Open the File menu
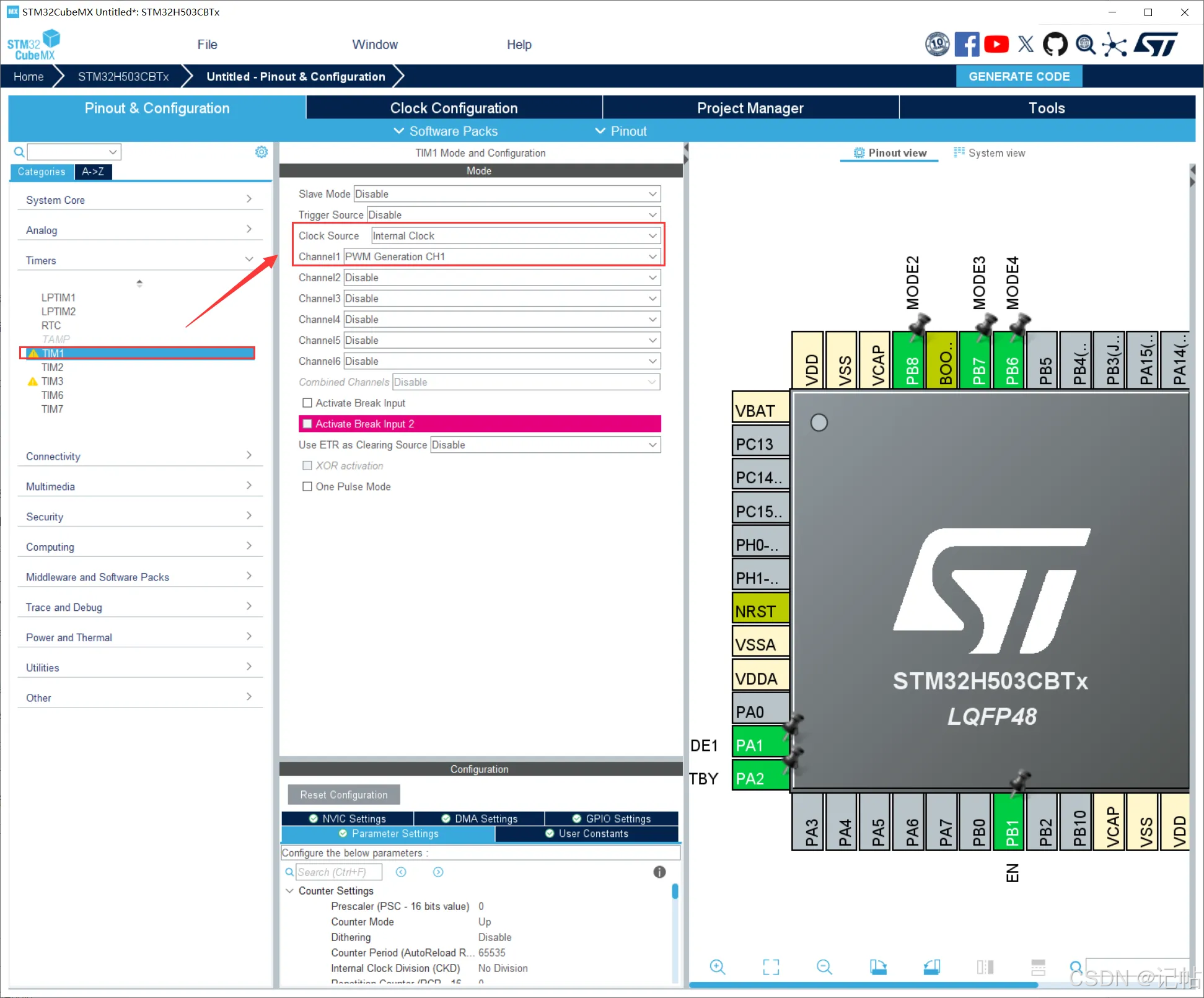 click(x=207, y=45)
